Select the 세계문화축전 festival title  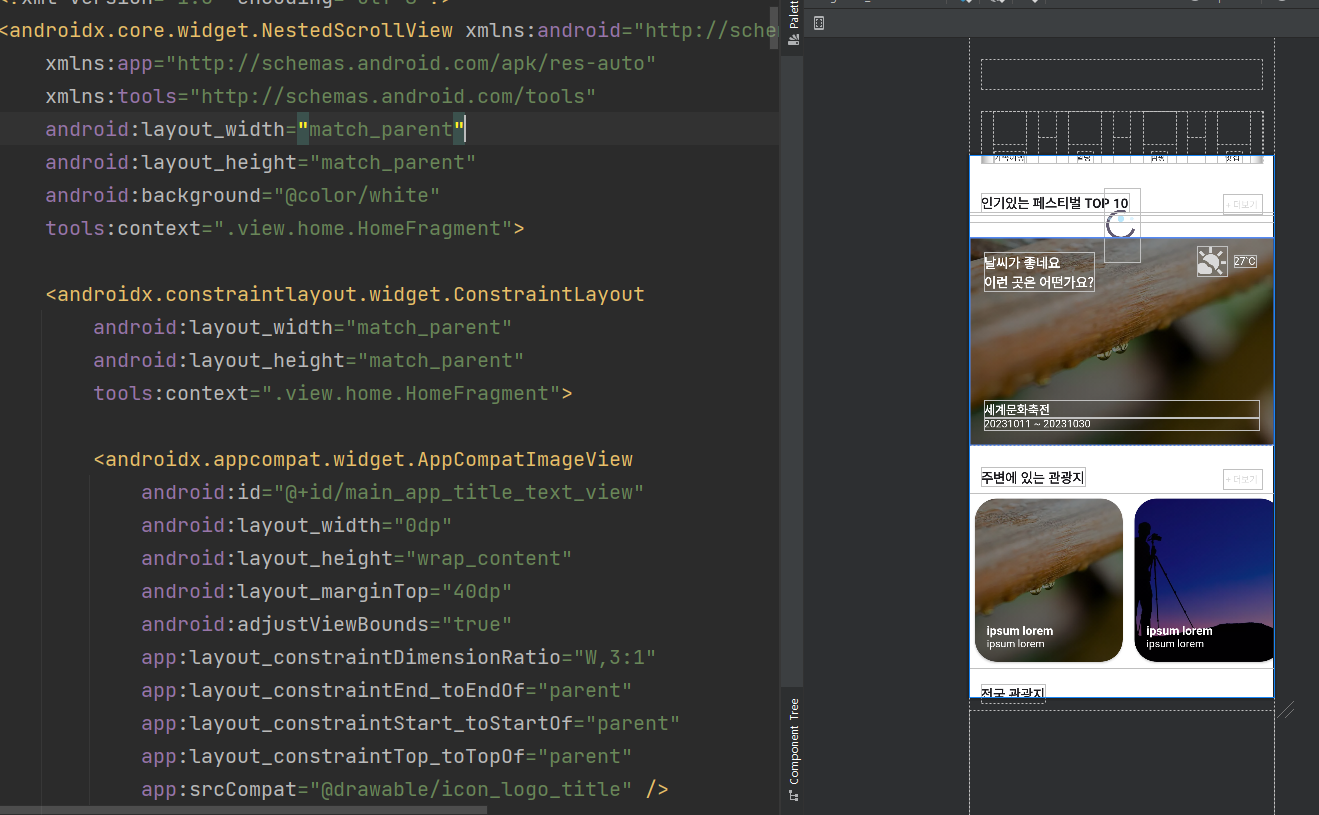coord(1121,409)
